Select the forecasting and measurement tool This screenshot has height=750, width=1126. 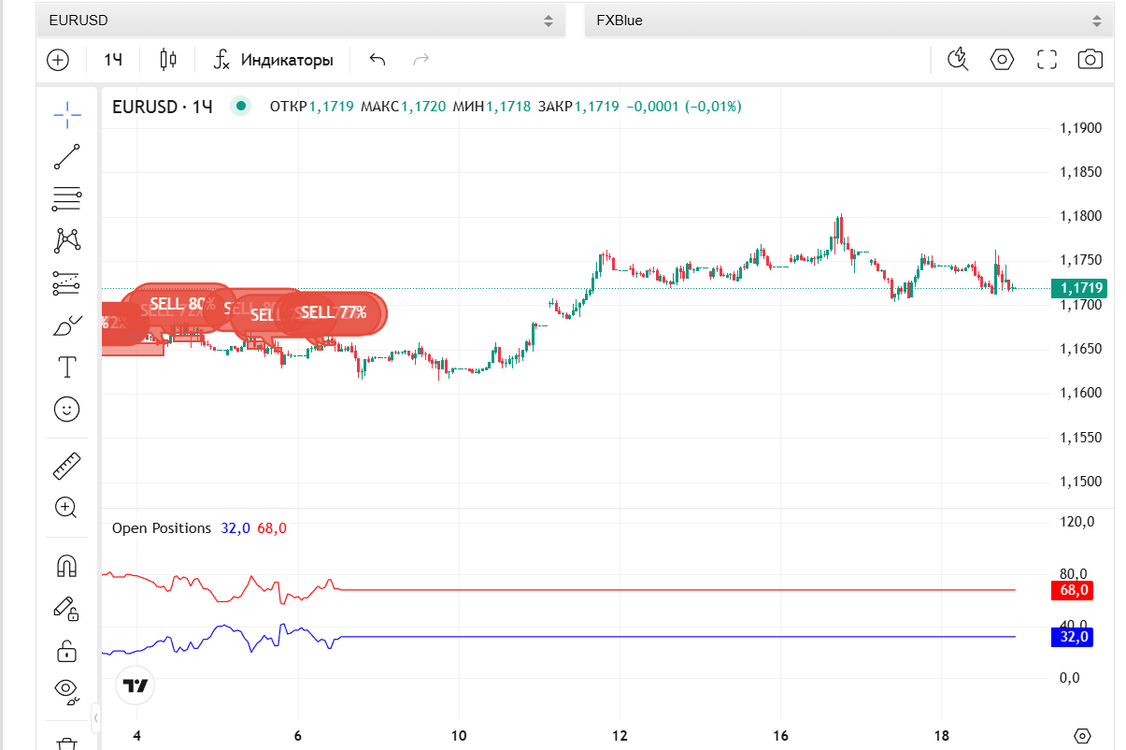tap(67, 283)
